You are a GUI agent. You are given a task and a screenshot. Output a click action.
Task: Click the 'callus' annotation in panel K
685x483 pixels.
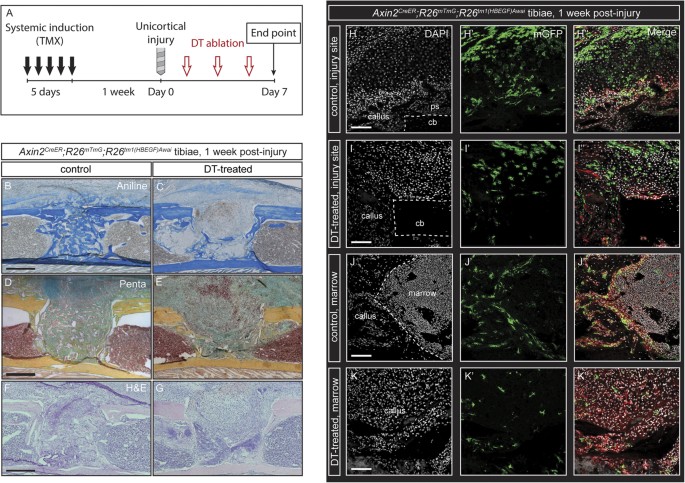(394, 411)
